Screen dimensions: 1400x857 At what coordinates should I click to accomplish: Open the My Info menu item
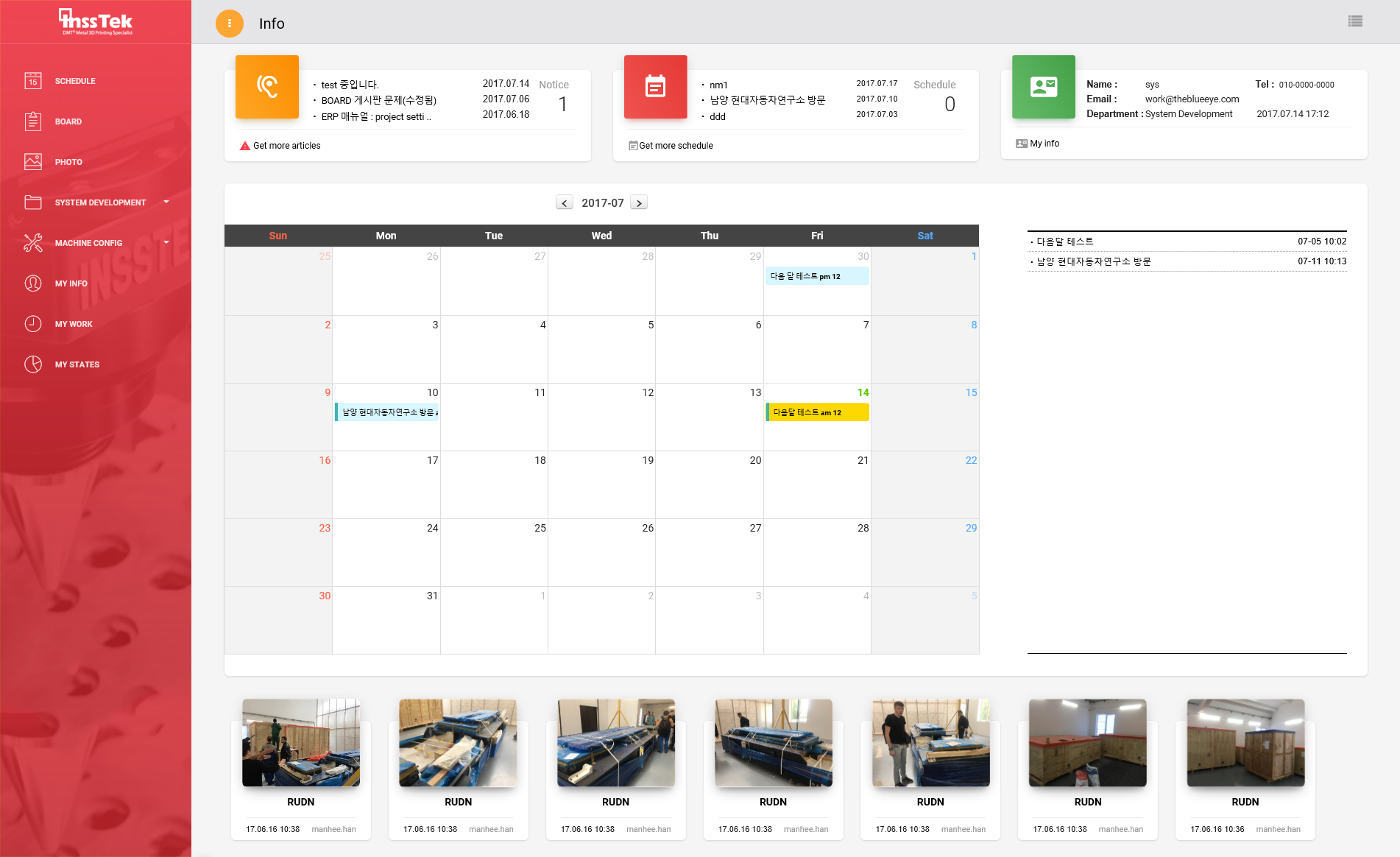point(71,283)
